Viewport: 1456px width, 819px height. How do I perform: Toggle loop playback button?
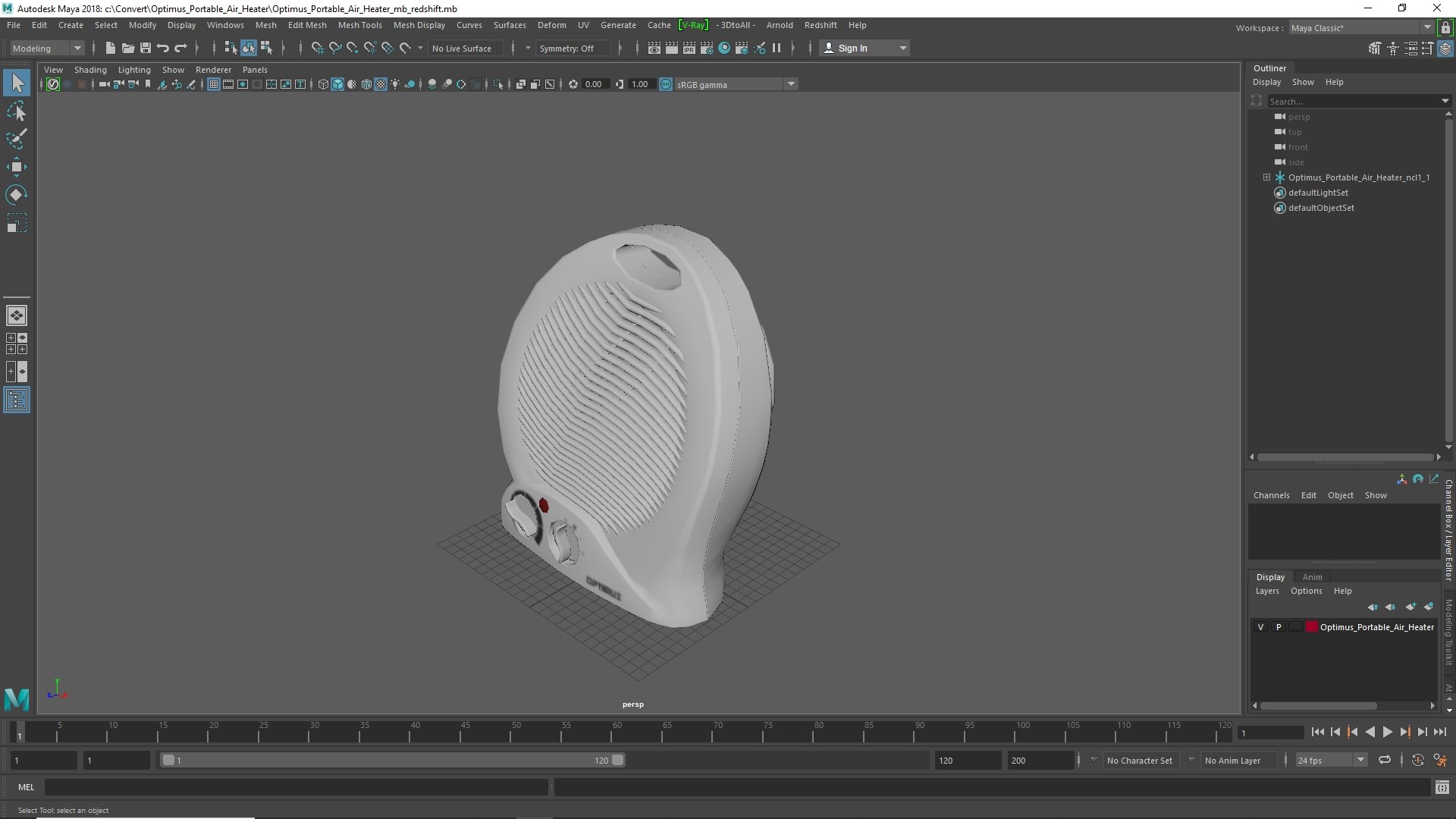click(x=1385, y=760)
